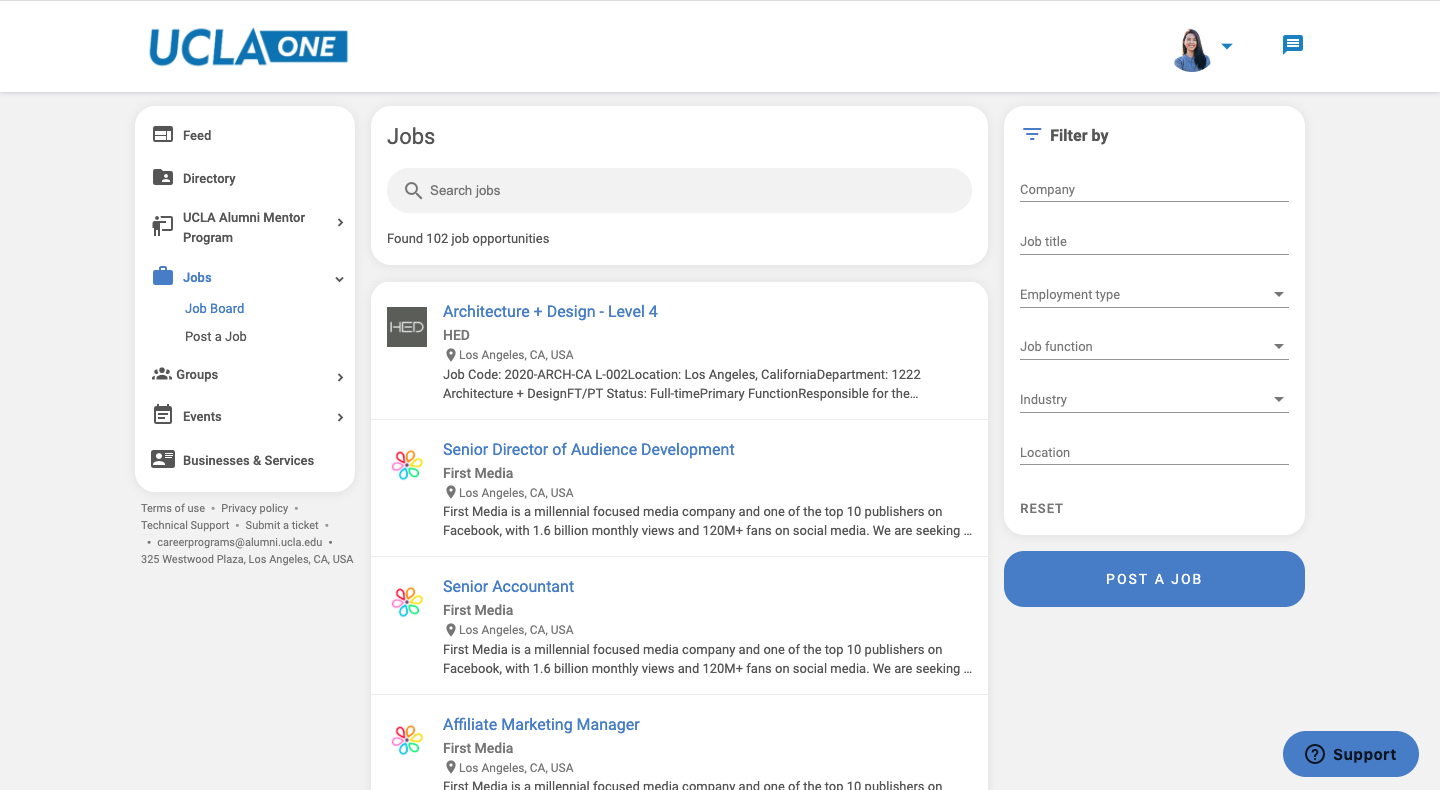Click 'Found 102 job opportunities' text

tap(468, 238)
